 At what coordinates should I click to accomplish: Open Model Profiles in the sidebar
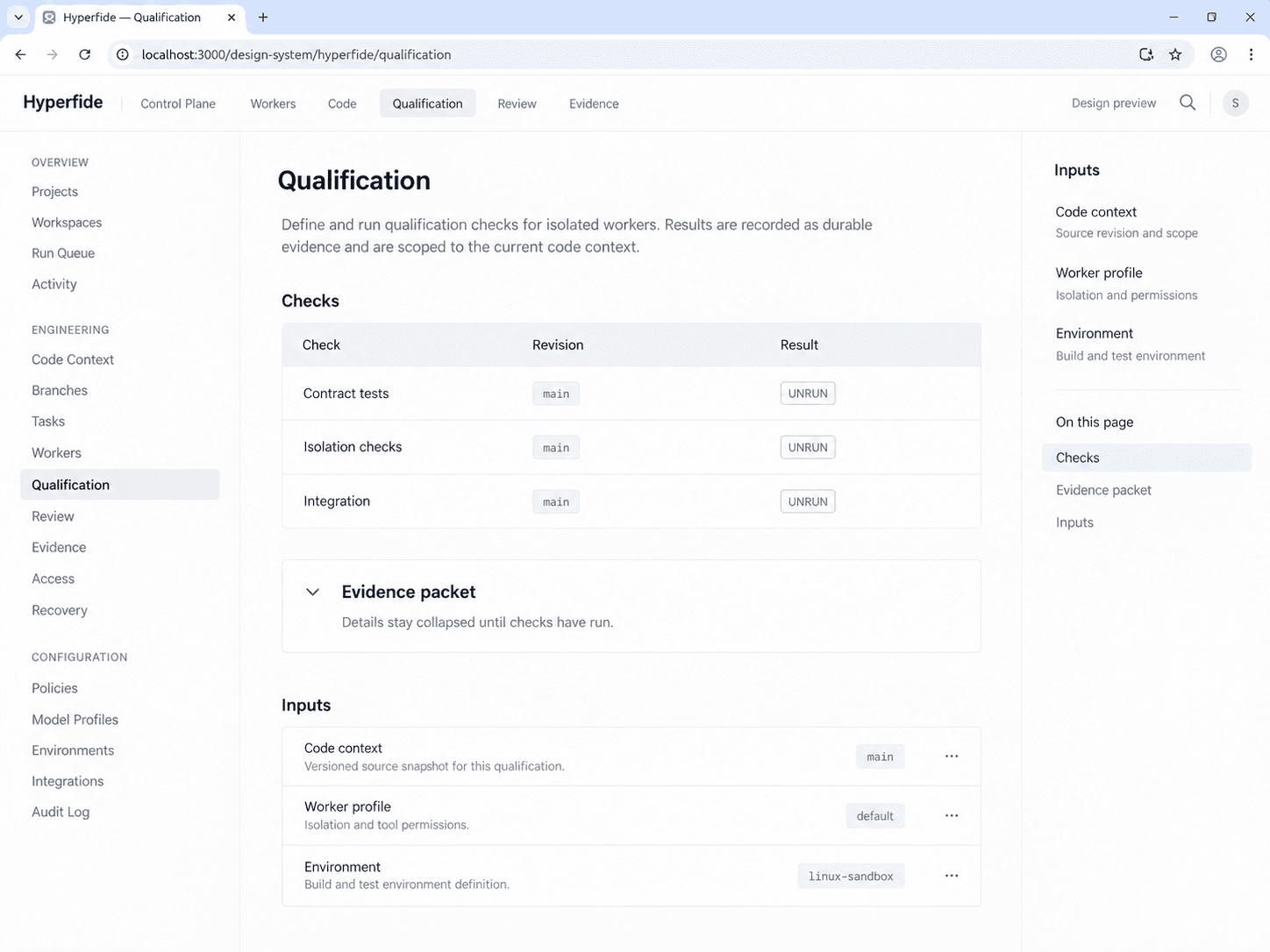point(75,720)
